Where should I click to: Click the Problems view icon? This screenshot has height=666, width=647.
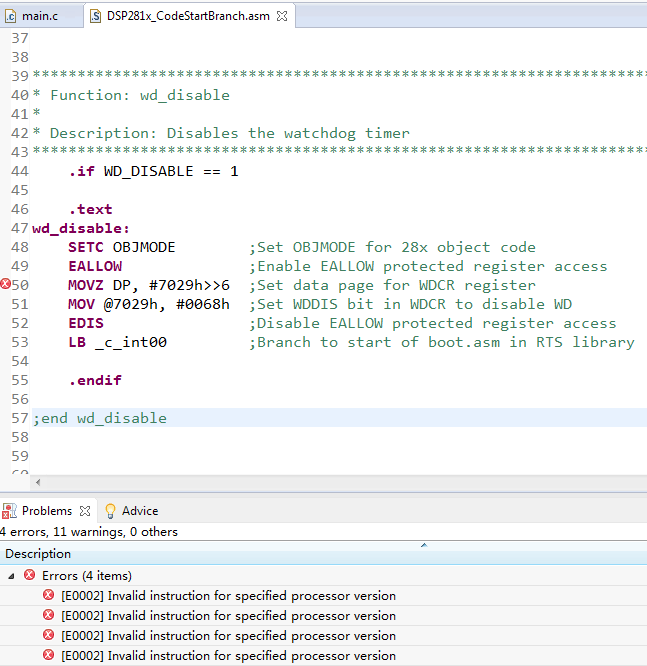coord(9,510)
